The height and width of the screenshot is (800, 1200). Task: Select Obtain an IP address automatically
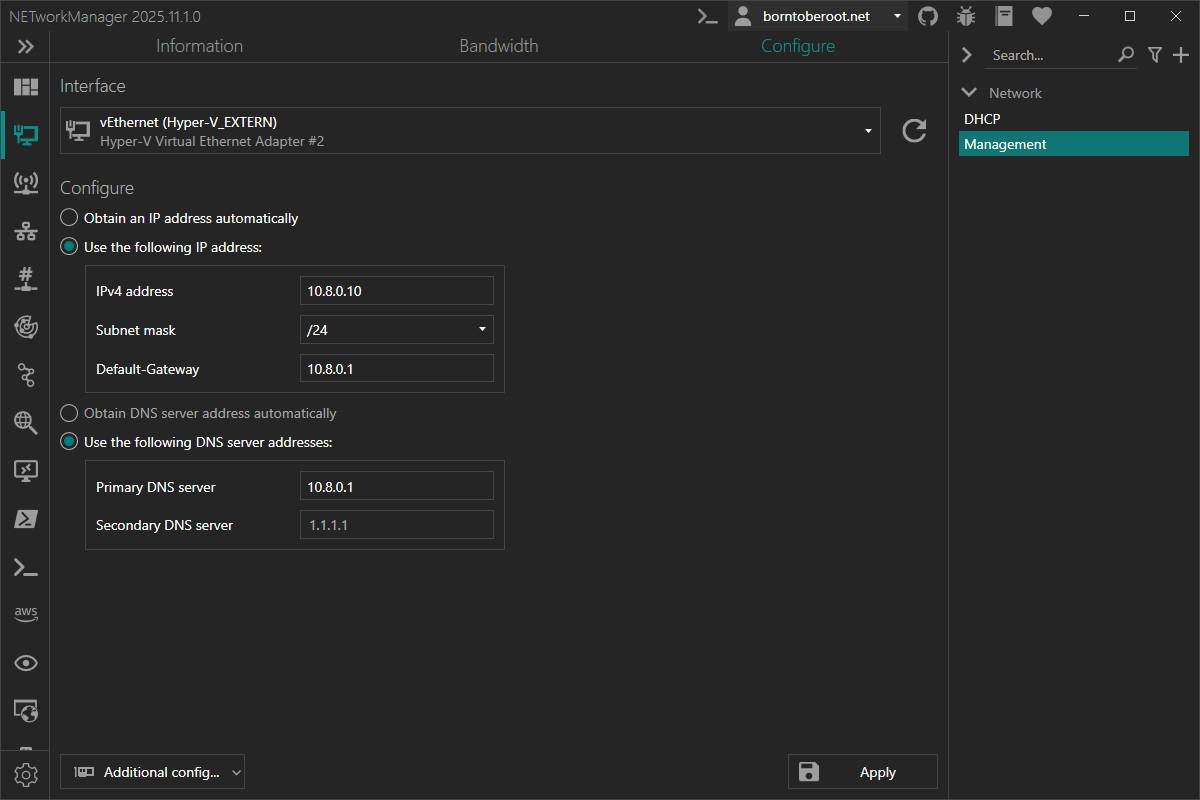(x=68, y=216)
